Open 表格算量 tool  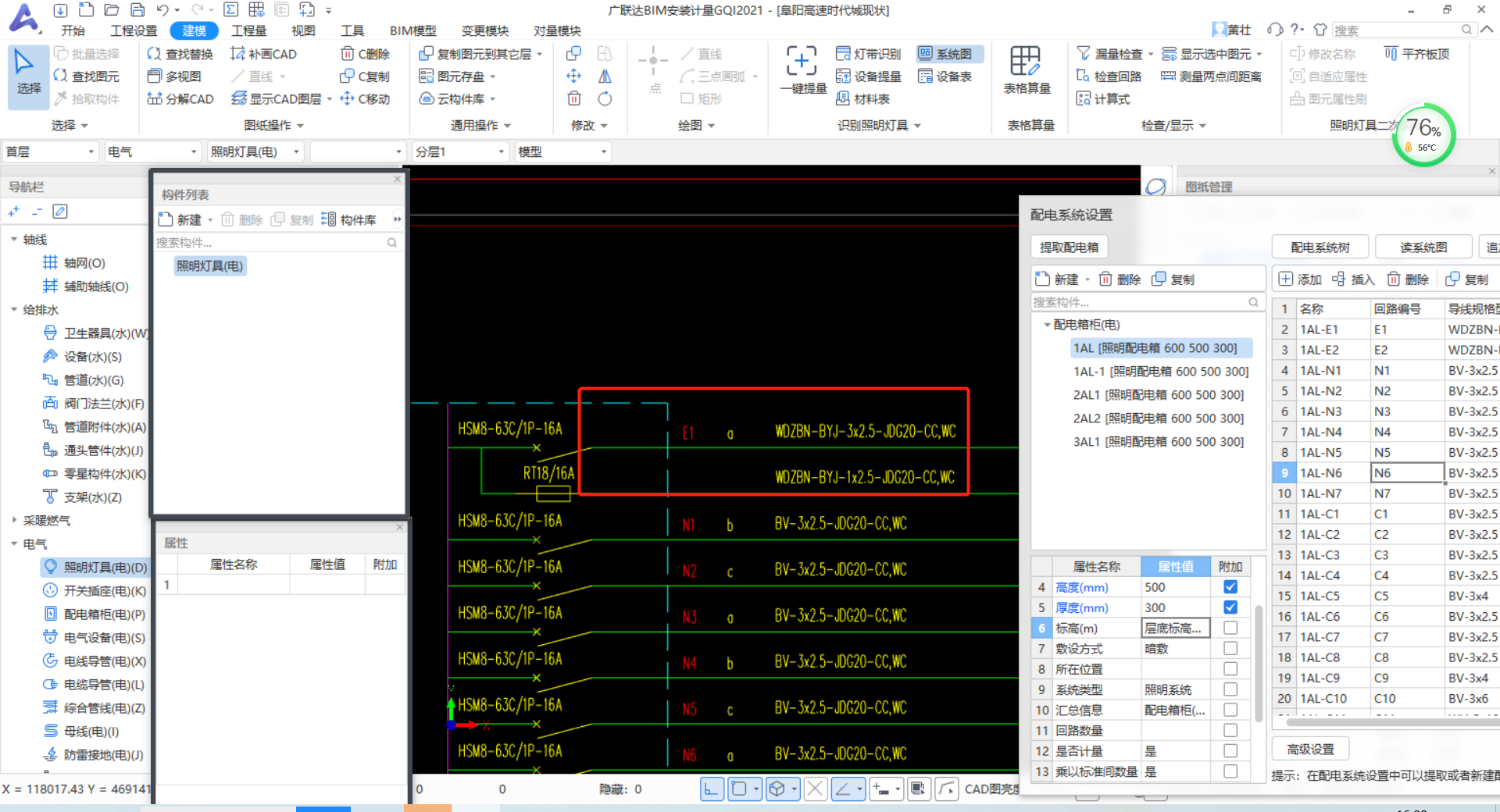(x=1027, y=70)
